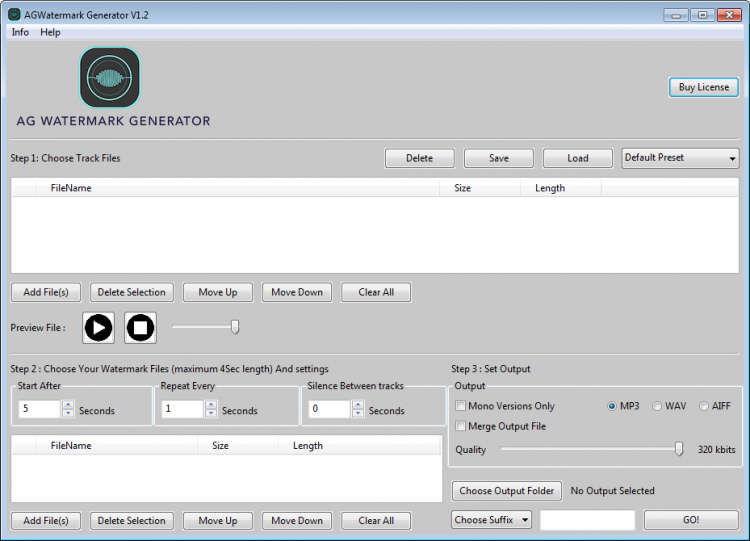750x541 pixels.
Task: Move Up in watermark files section
Action: (x=218, y=520)
